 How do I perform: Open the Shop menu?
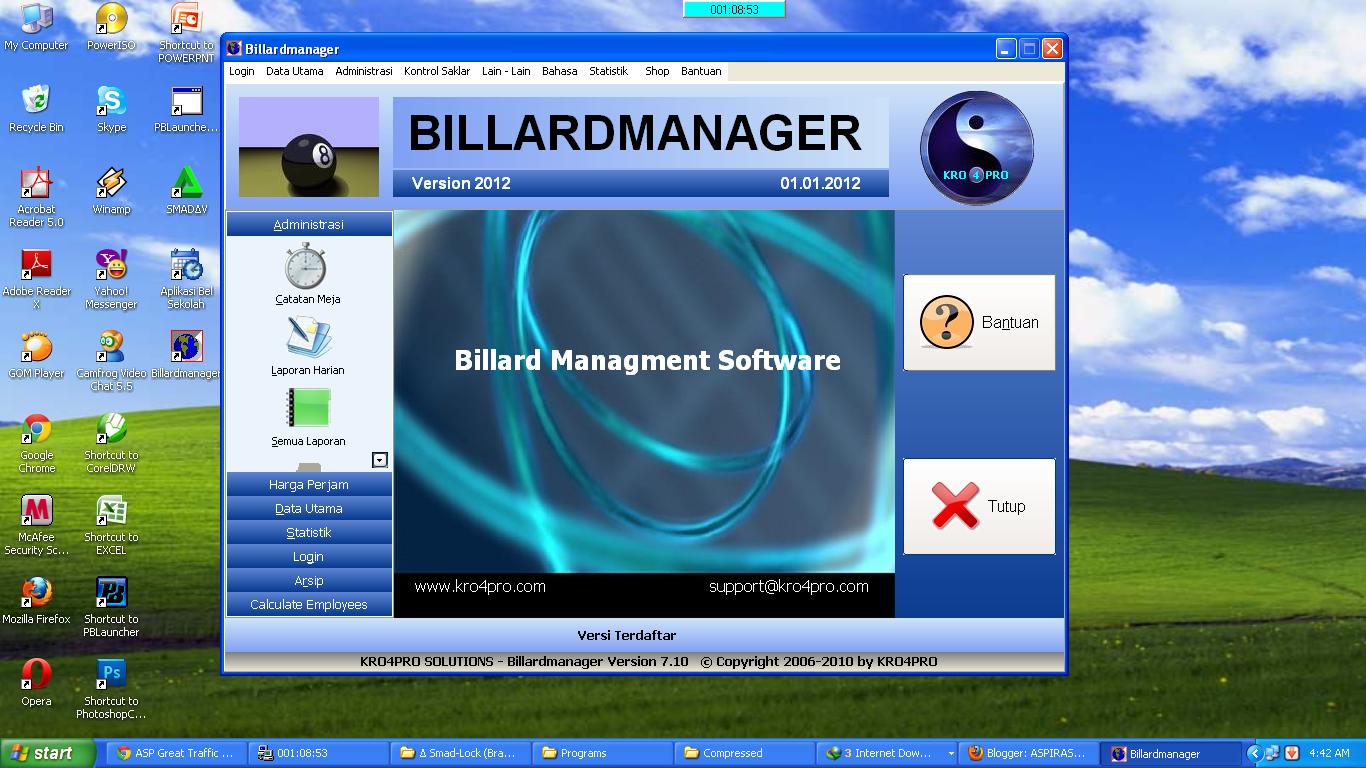[657, 71]
